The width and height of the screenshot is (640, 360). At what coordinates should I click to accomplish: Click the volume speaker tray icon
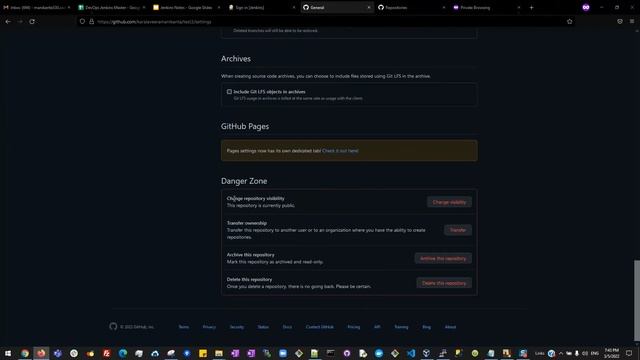(x=585, y=353)
